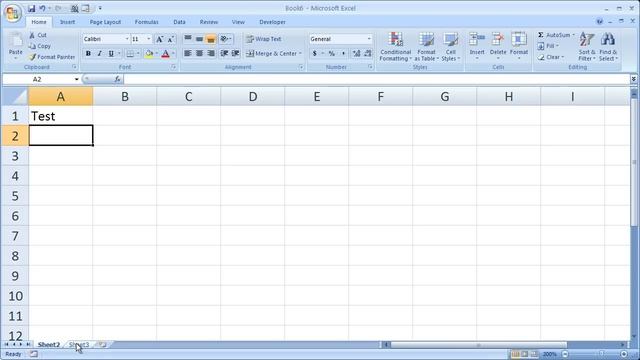Image resolution: width=640 pixels, height=360 pixels.
Task: Click the Paste button
Action: pos(16,46)
